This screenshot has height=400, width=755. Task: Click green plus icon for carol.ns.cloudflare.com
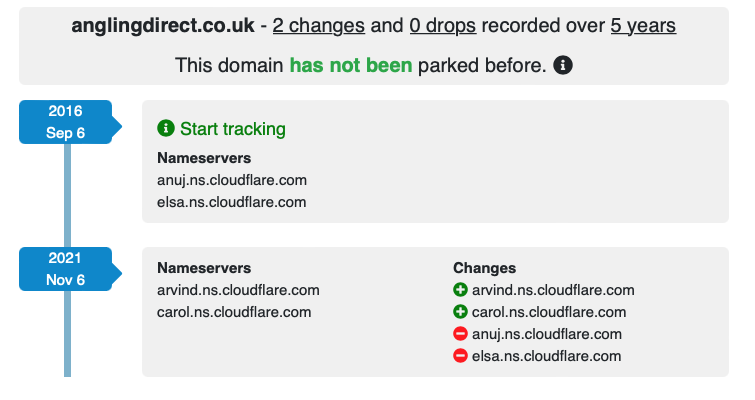[x=460, y=312]
